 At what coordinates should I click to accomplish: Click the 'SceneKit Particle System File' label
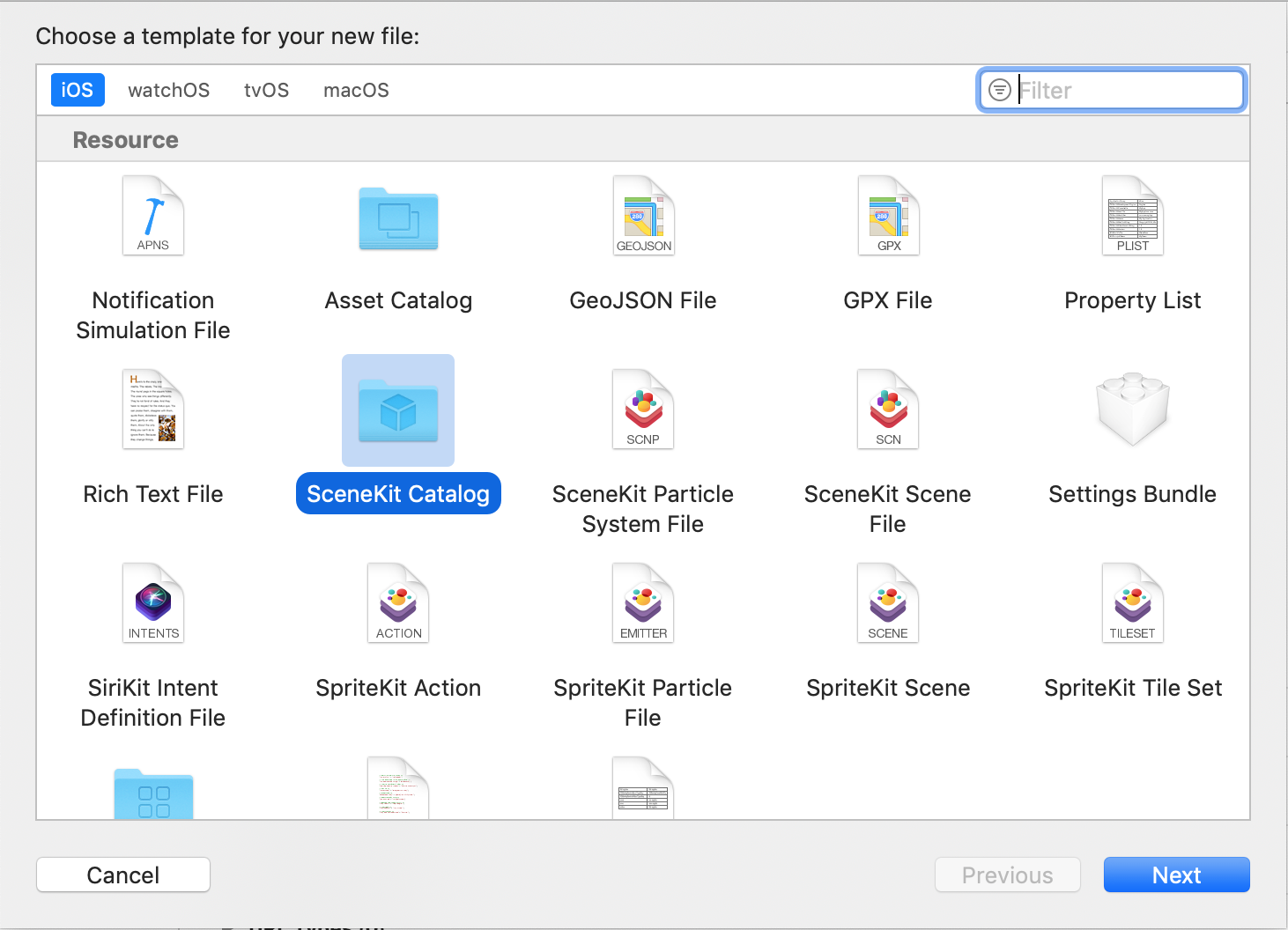pyautogui.click(x=643, y=509)
